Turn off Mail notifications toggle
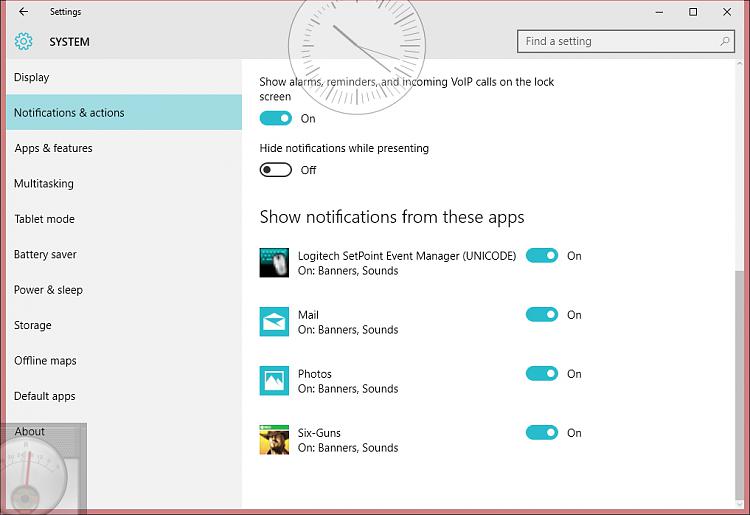 point(542,315)
